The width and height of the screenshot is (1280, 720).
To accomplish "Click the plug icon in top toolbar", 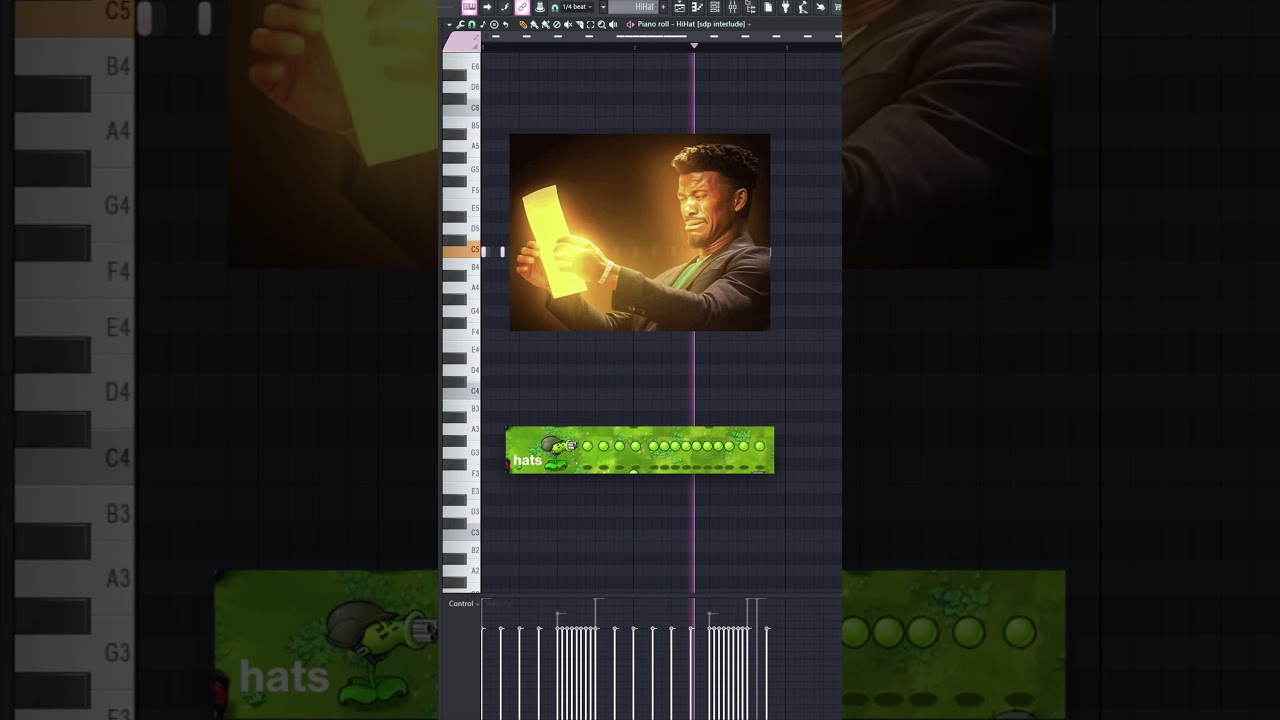I will (785, 7).
